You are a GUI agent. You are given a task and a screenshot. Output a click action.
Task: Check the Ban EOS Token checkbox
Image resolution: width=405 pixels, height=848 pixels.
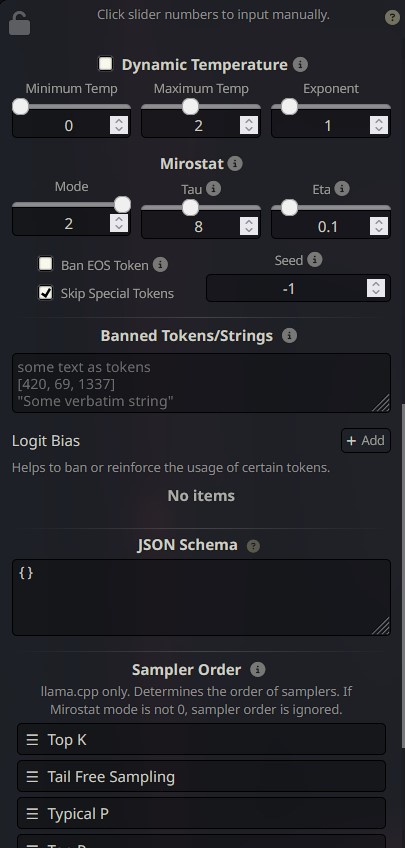point(45,264)
